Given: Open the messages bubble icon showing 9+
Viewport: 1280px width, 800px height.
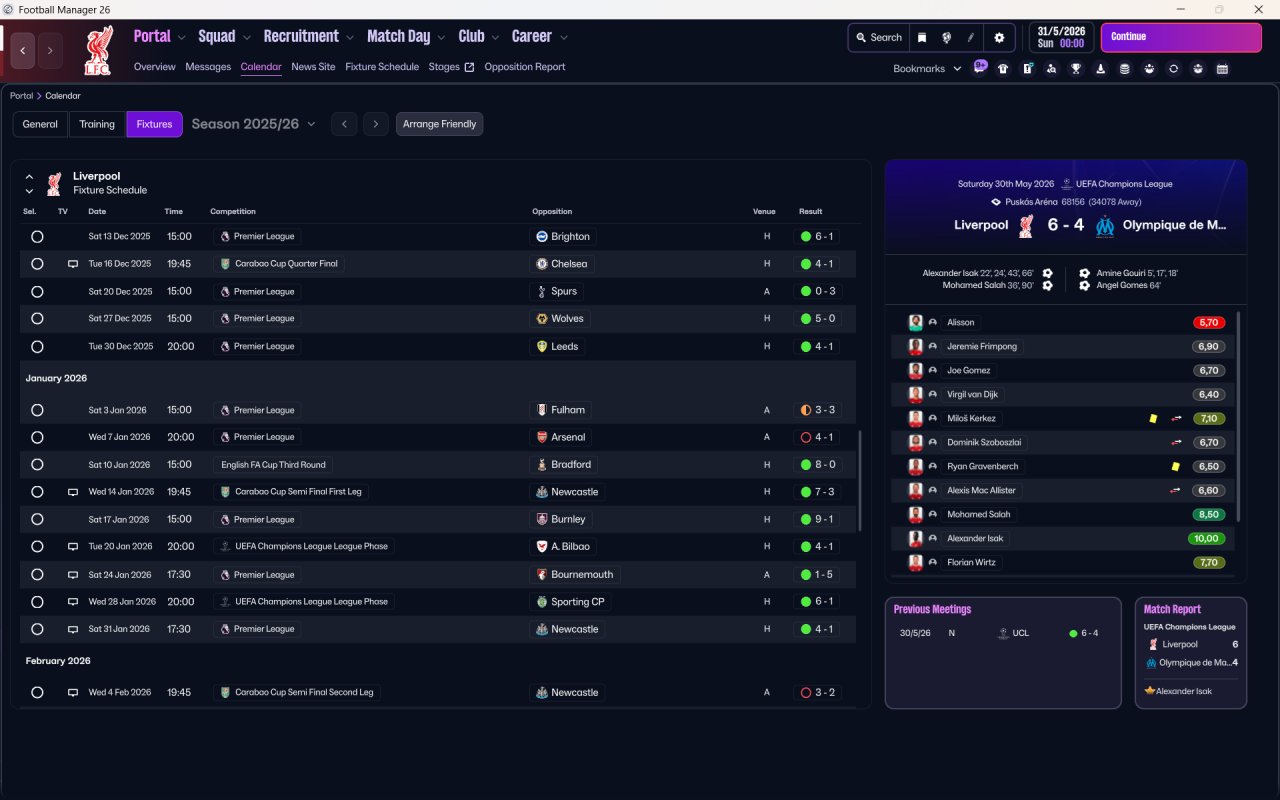Looking at the screenshot, I should coord(980,68).
